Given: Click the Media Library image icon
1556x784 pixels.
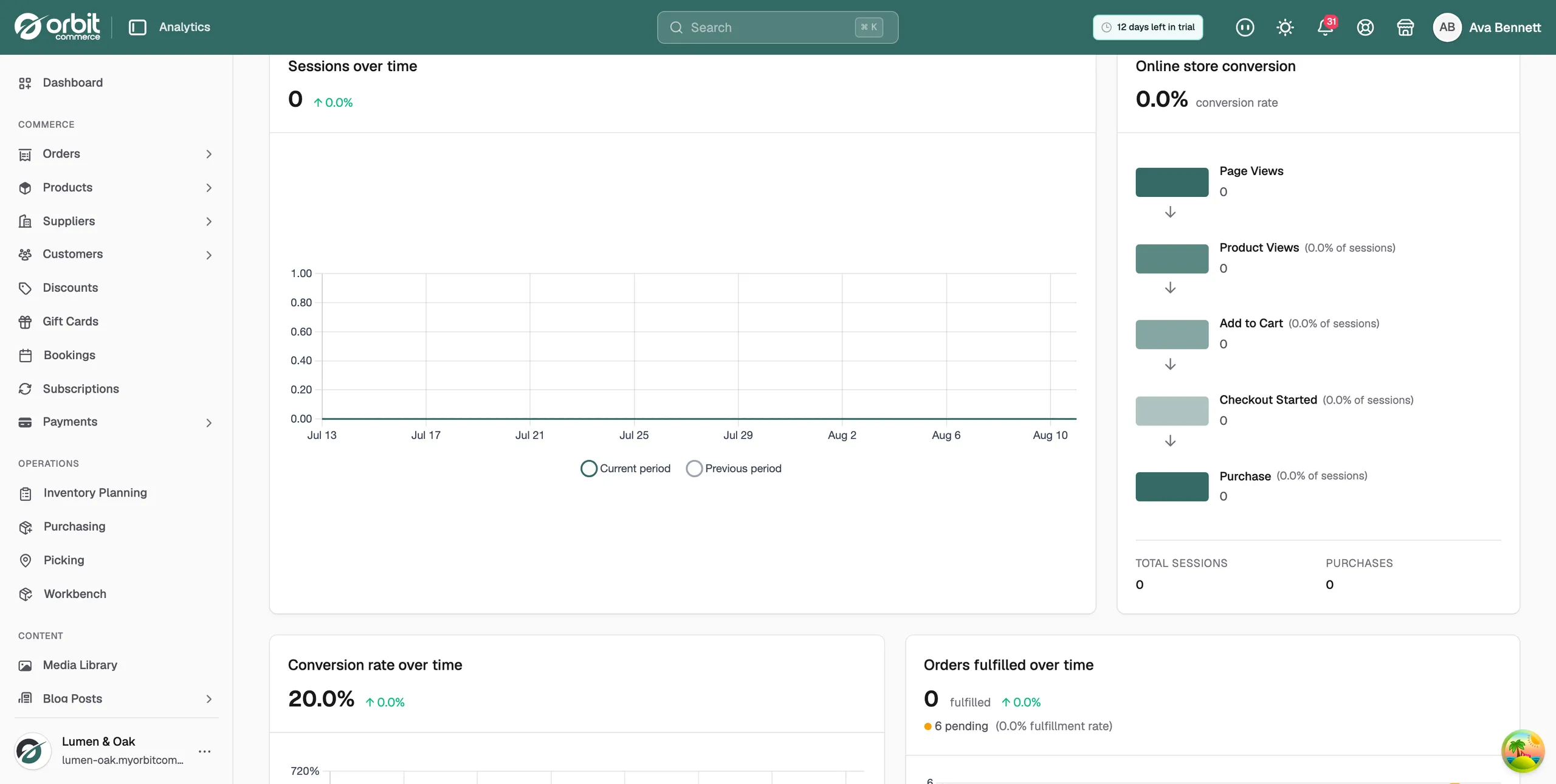Looking at the screenshot, I should (25, 665).
